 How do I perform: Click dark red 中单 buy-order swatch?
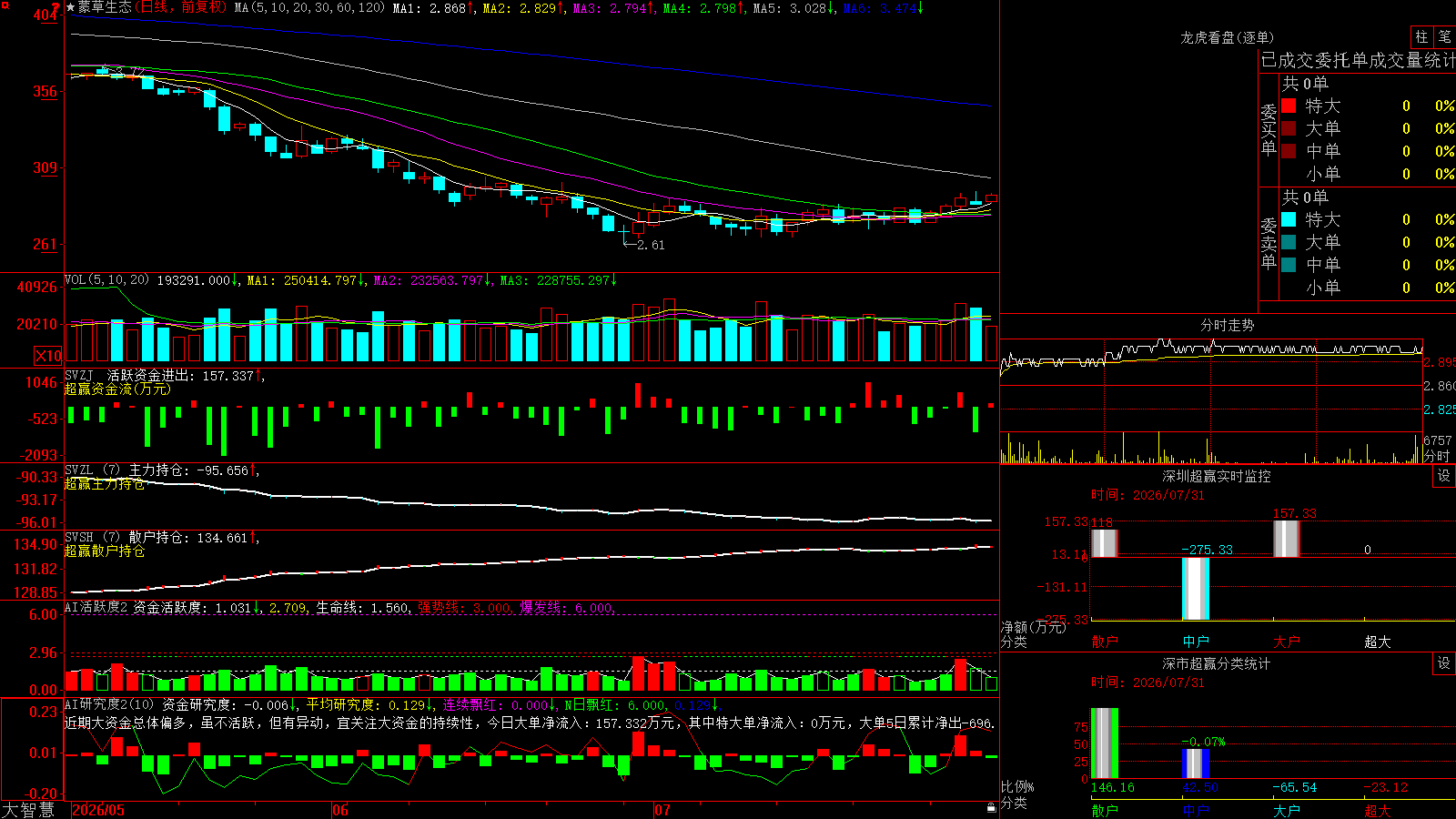1289,151
